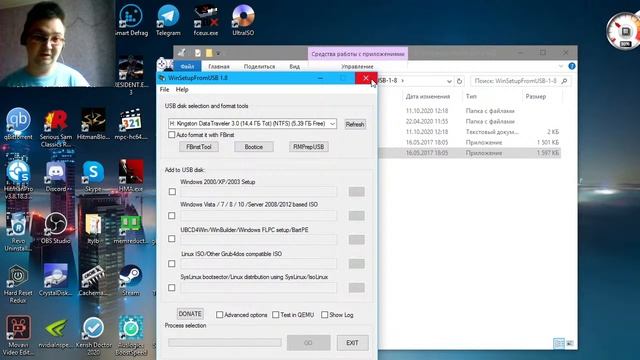
Task: Click the EXIT button
Action: coord(352,343)
